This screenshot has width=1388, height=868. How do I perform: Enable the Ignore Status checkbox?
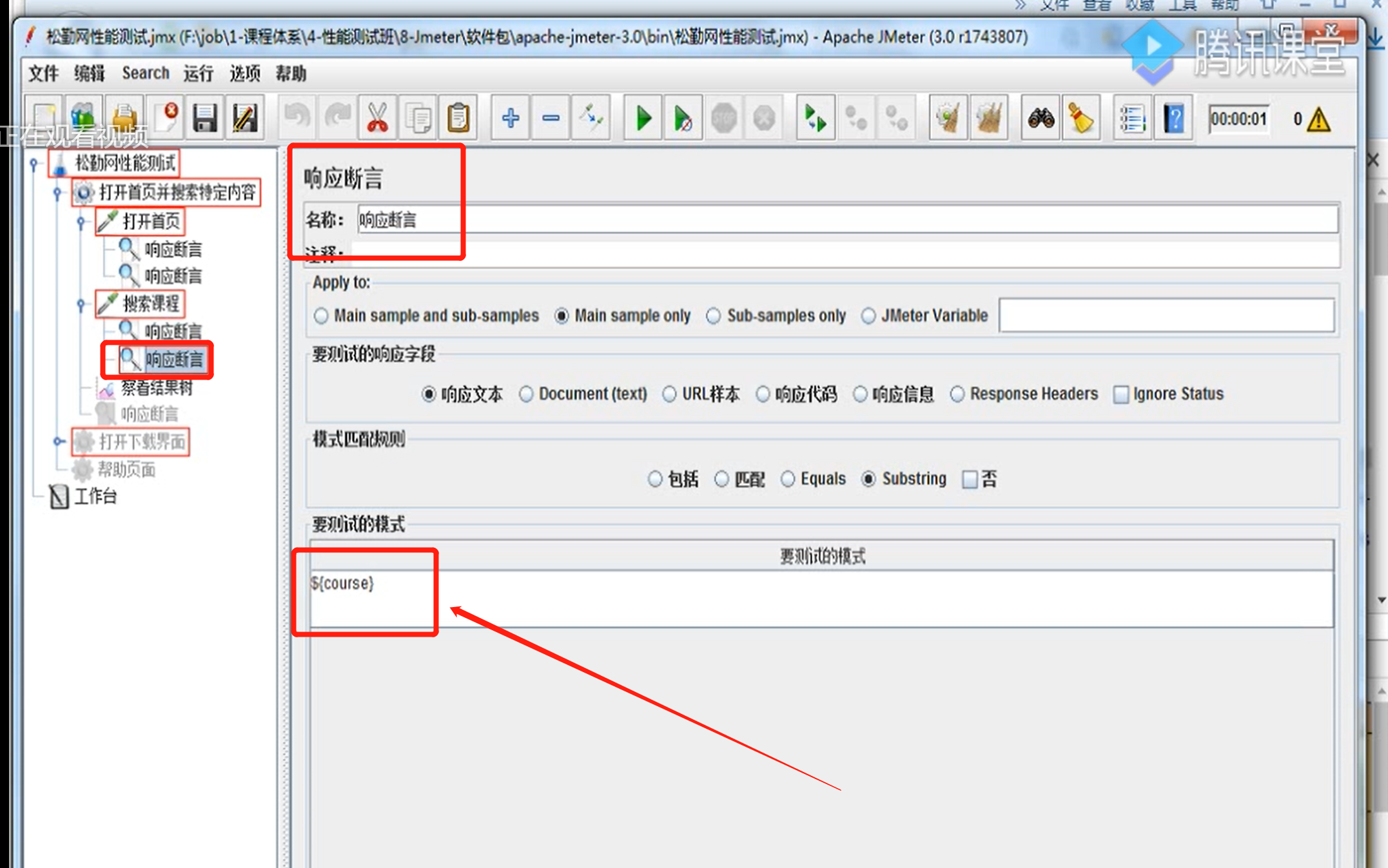pos(1121,394)
